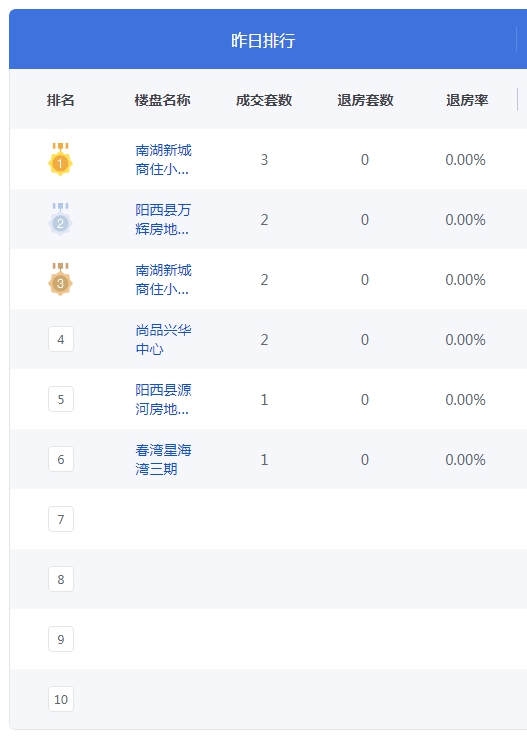Image resolution: width=527 pixels, height=754 pixels.
Task: Click the rank 10 badge
Action: pyautogui.click(x=61, y=699)
